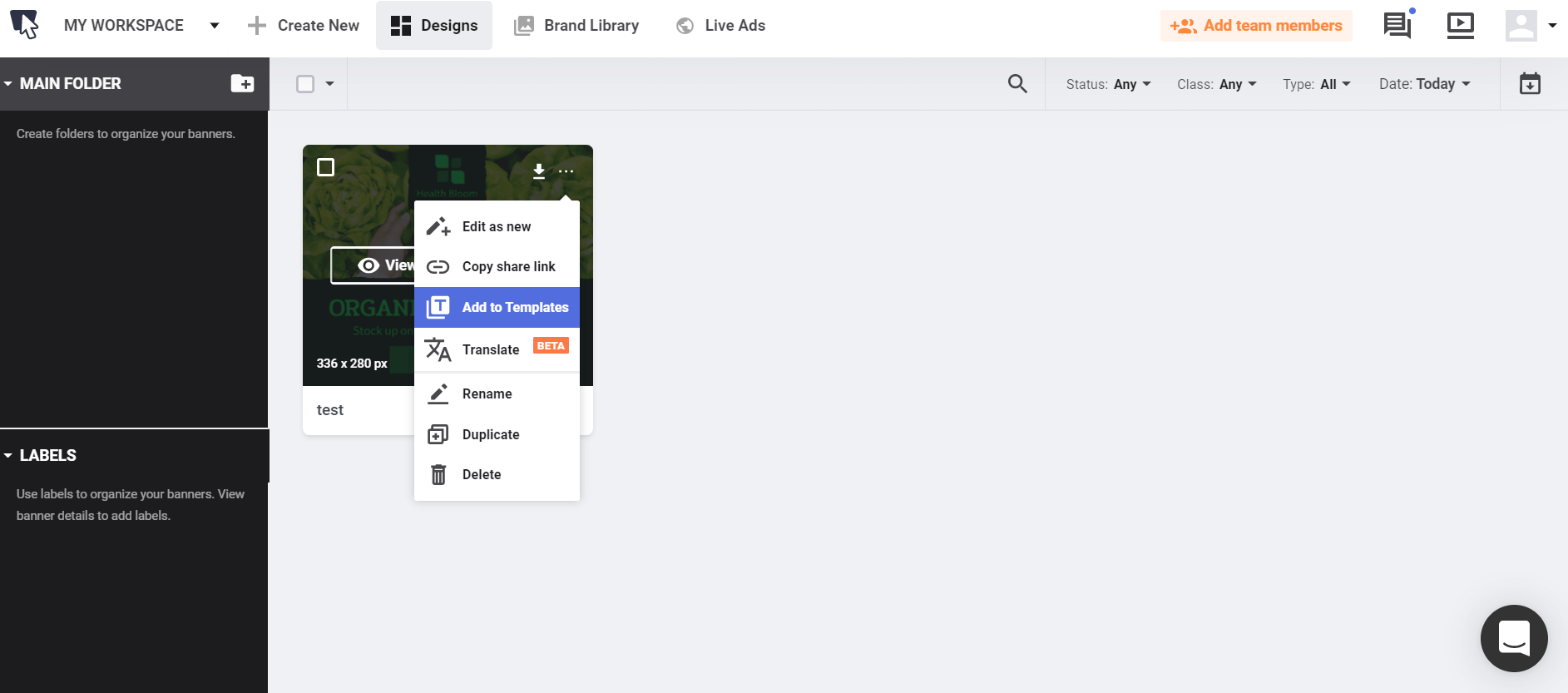Open the Type: All filter
The width and height of the screenshot is (1568, 693).
tap(1317, 84)
